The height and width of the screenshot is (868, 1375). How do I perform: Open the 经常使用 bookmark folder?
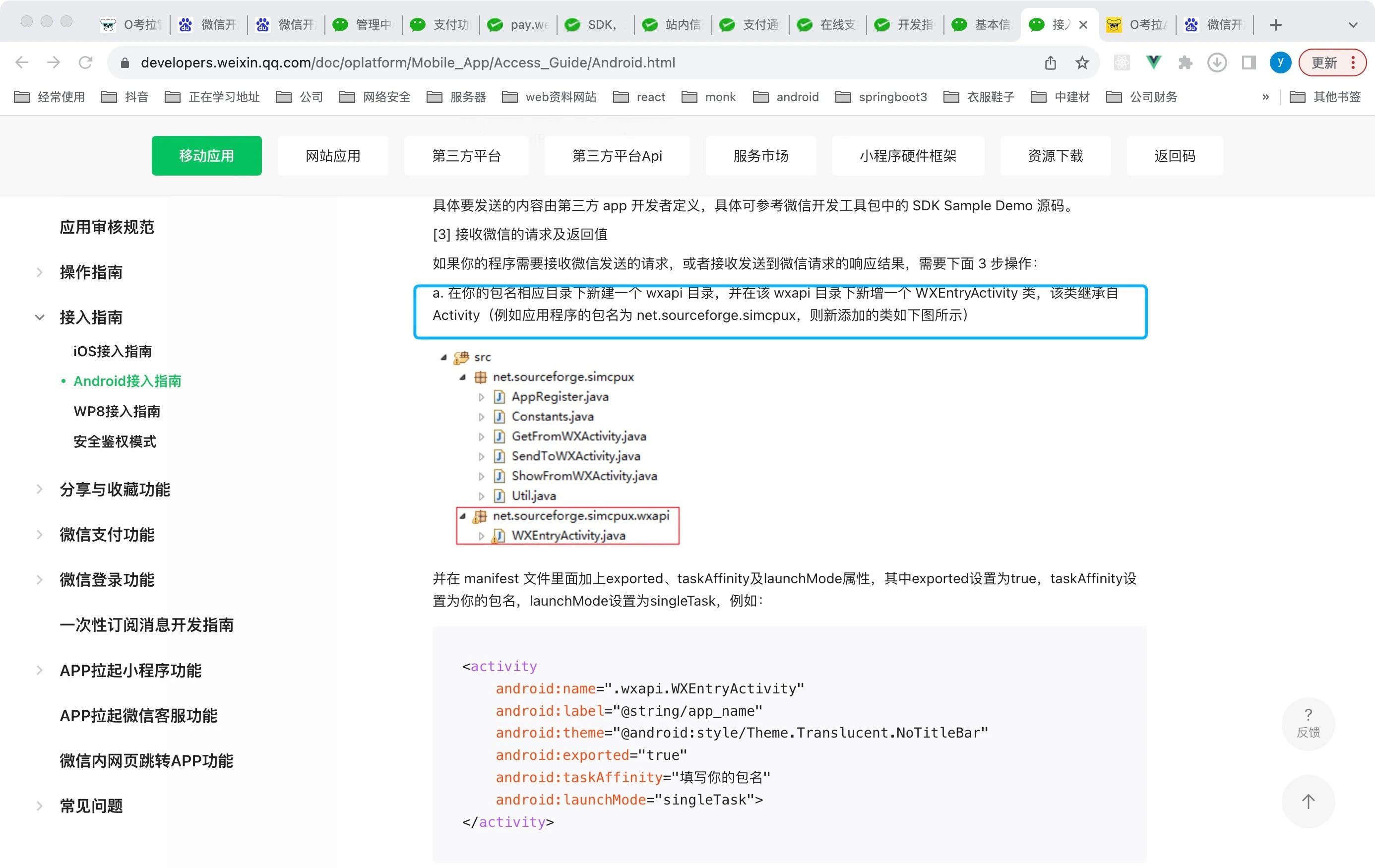(49, 97)
